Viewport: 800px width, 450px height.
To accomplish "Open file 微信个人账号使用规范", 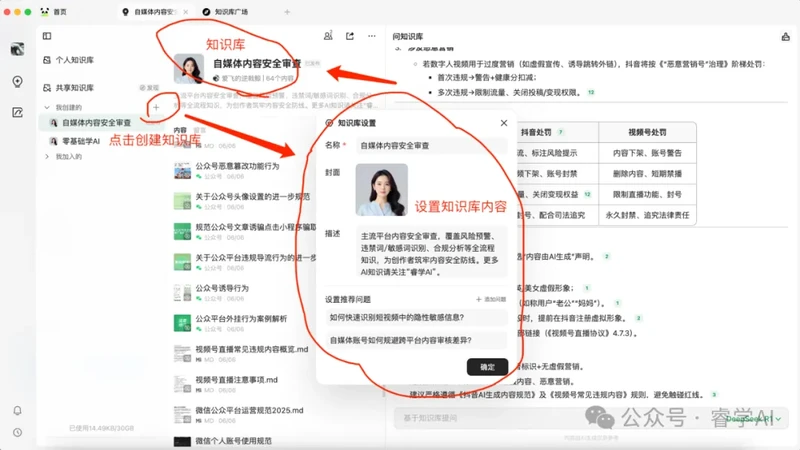I will (234, 441).
